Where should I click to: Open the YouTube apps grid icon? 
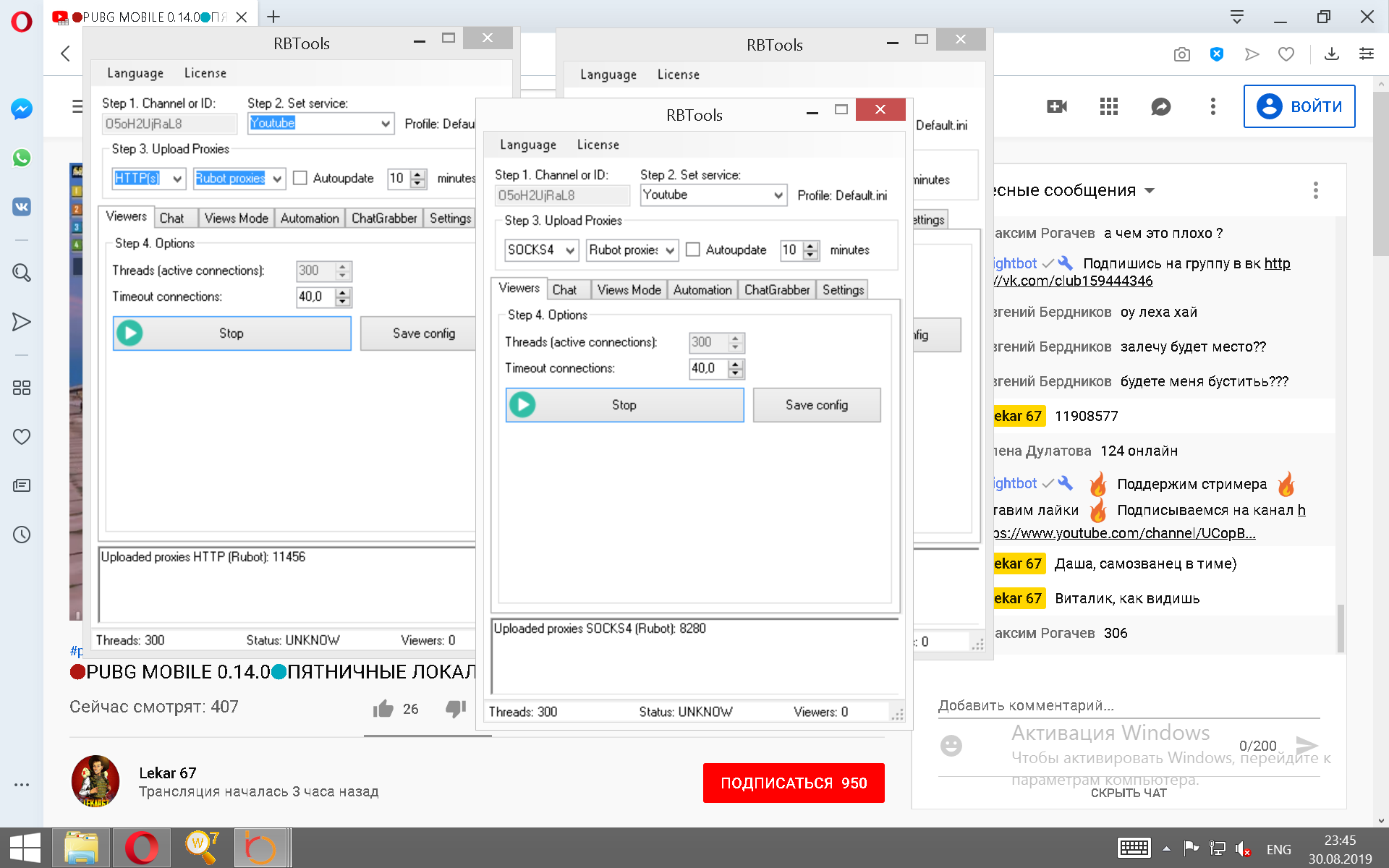coord(1109,107)
